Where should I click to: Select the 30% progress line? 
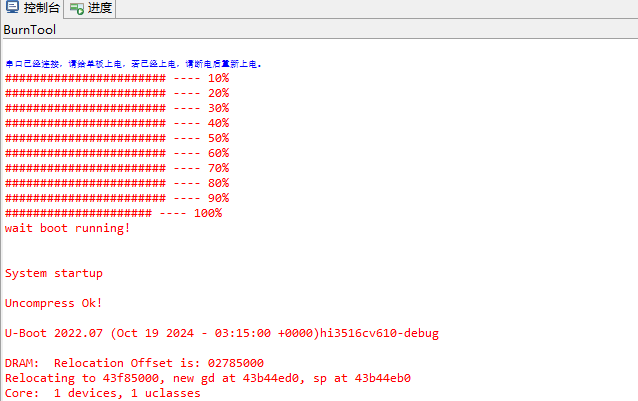(x=117, y=108)
